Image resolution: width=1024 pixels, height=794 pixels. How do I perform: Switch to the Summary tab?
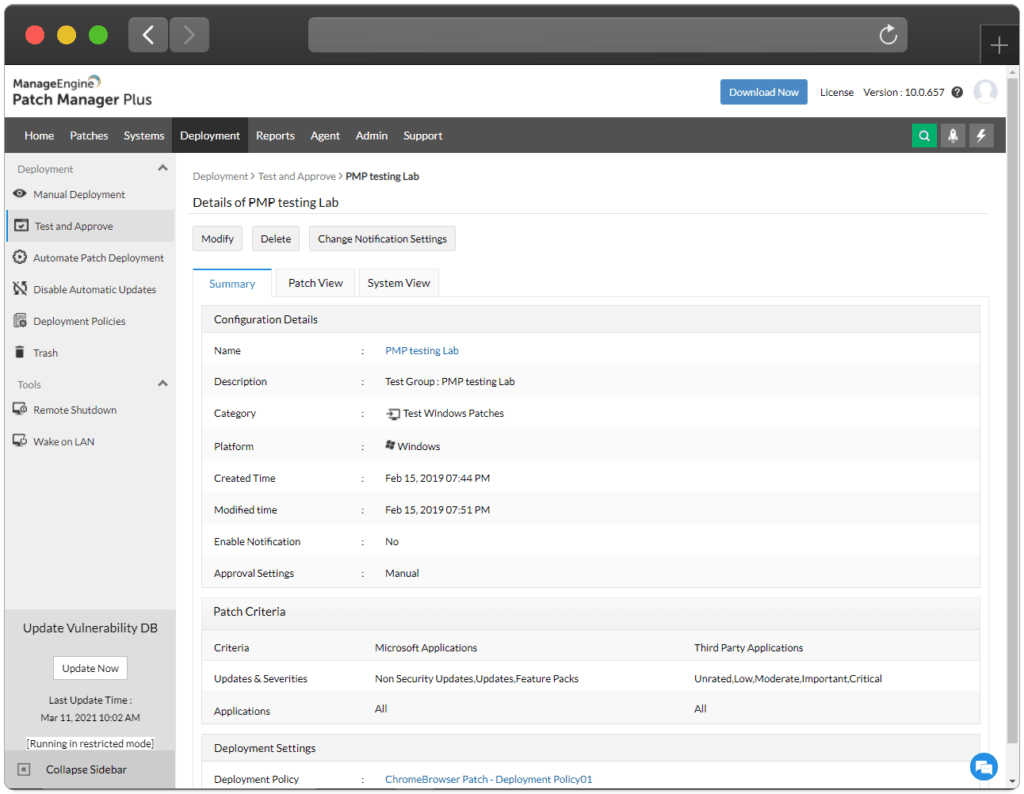[x=232, y=283]
